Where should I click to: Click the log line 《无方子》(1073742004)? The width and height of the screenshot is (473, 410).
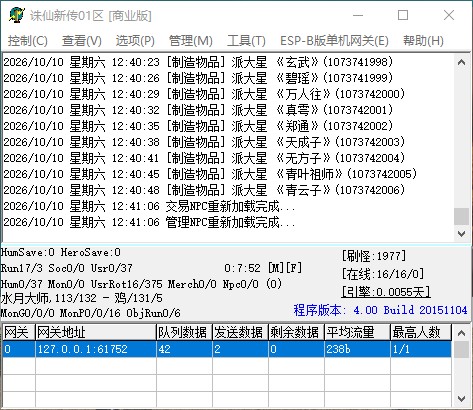(204, 158)
